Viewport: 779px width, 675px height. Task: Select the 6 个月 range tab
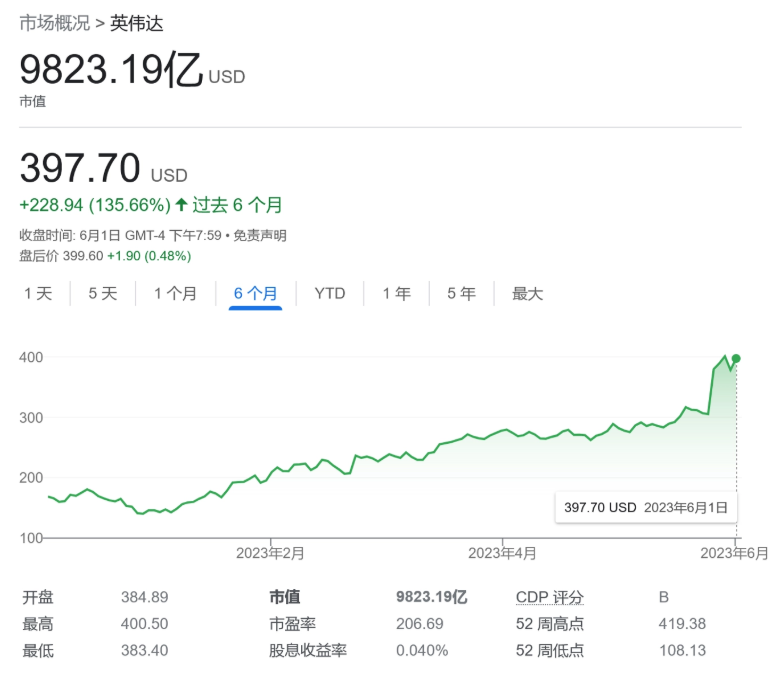coord(255,294)
